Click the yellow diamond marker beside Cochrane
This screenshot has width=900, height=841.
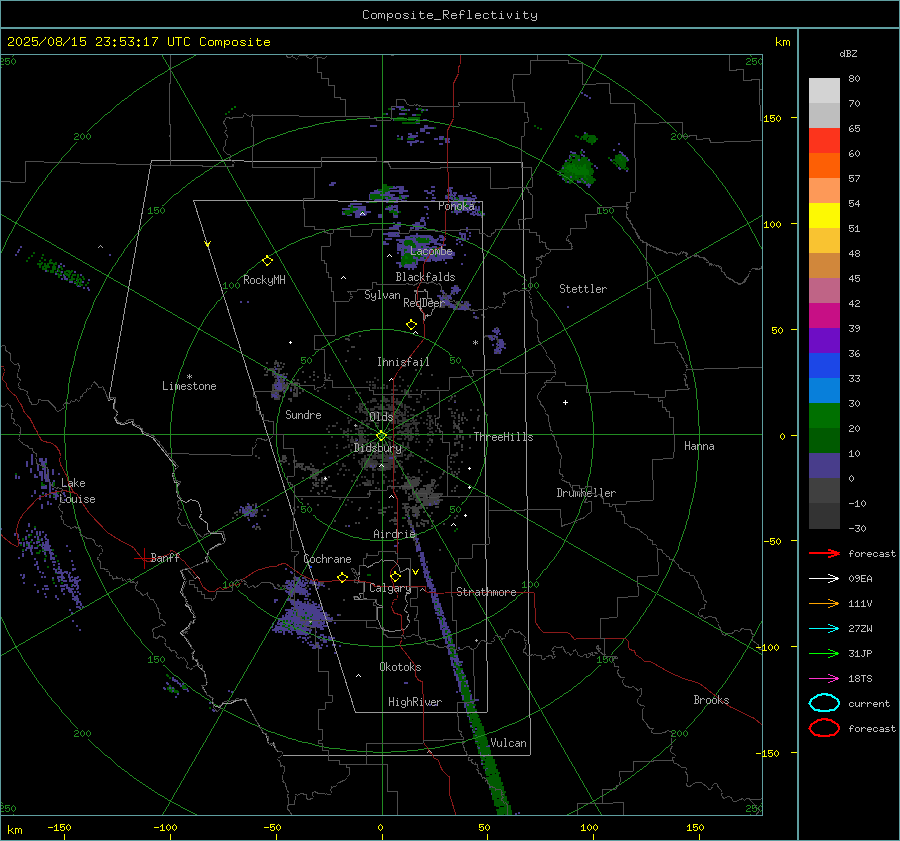342,577
